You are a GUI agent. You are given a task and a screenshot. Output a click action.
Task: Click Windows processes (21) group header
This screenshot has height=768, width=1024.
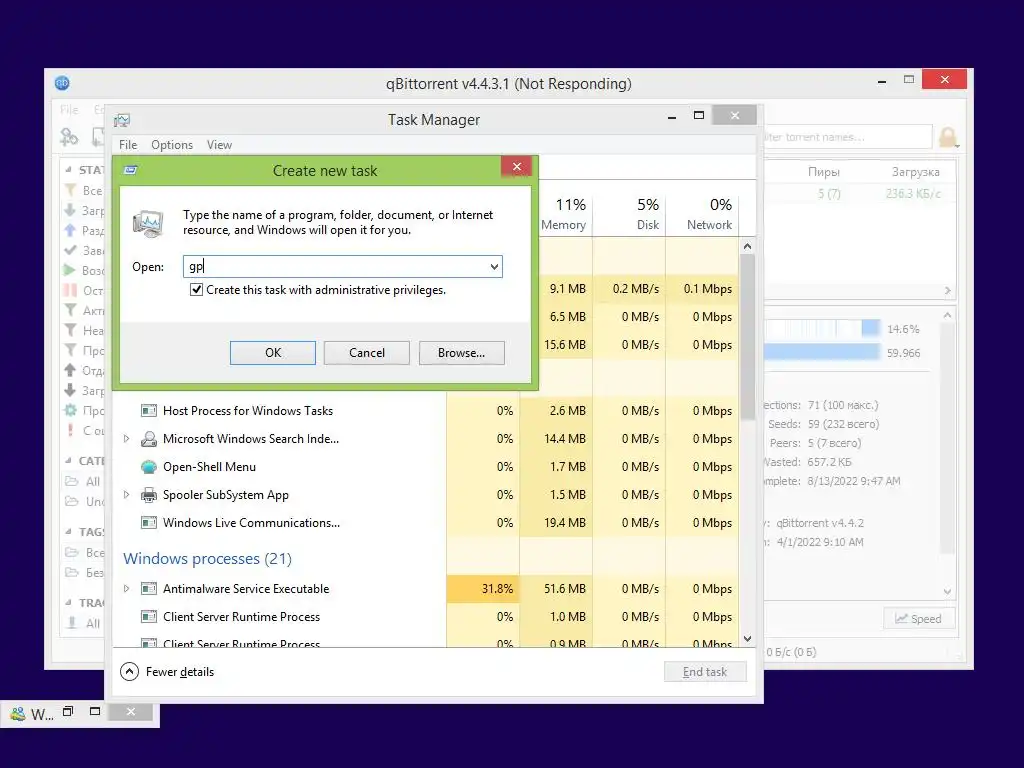(x=207, y=559)
